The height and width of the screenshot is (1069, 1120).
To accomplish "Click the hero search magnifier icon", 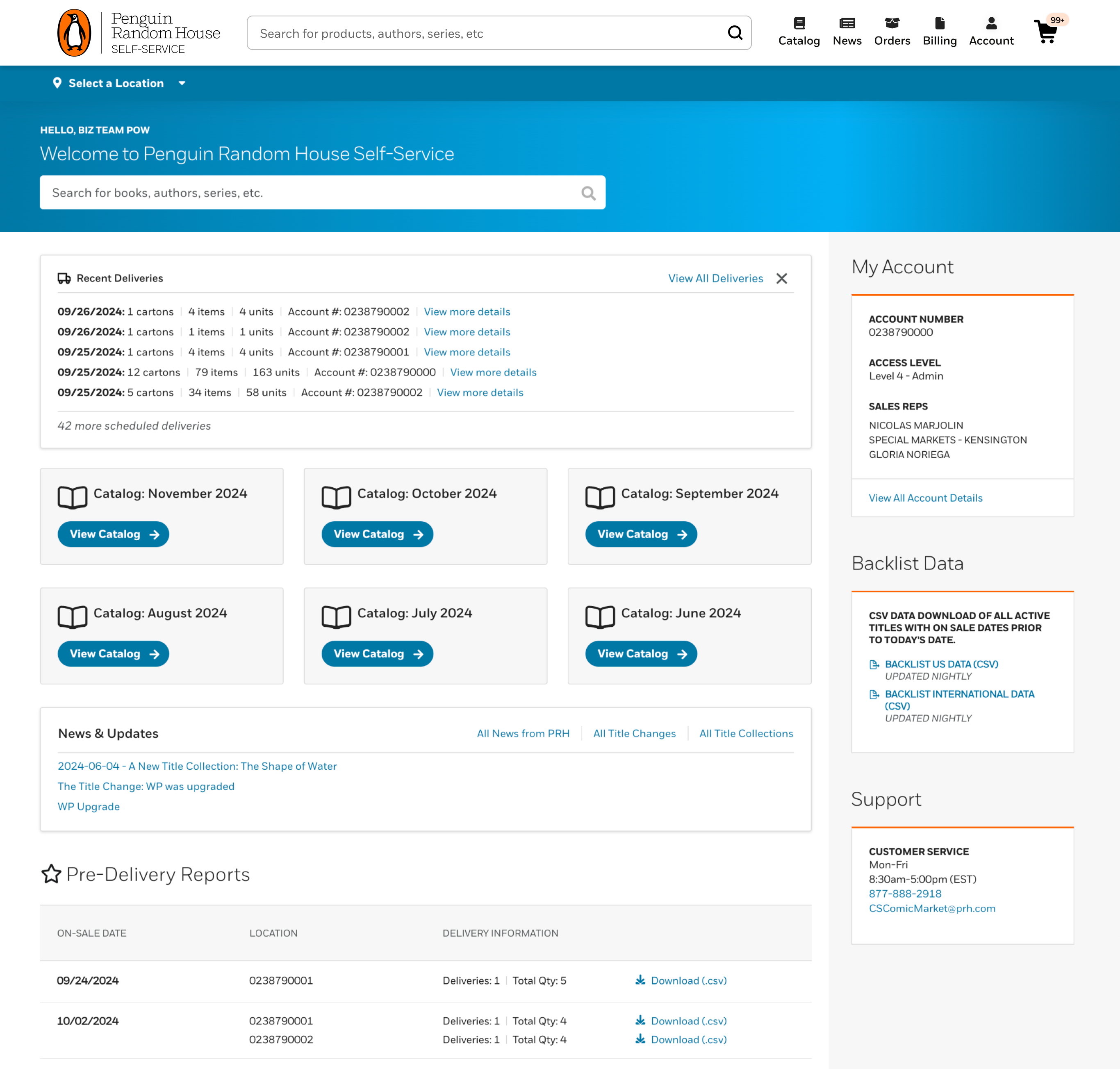I will click(588, 193).
